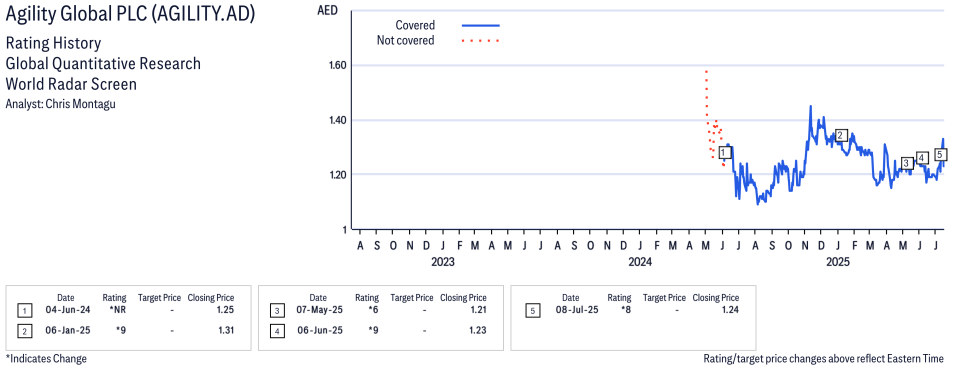Click the 2024 year label on axis

(640, 262)
